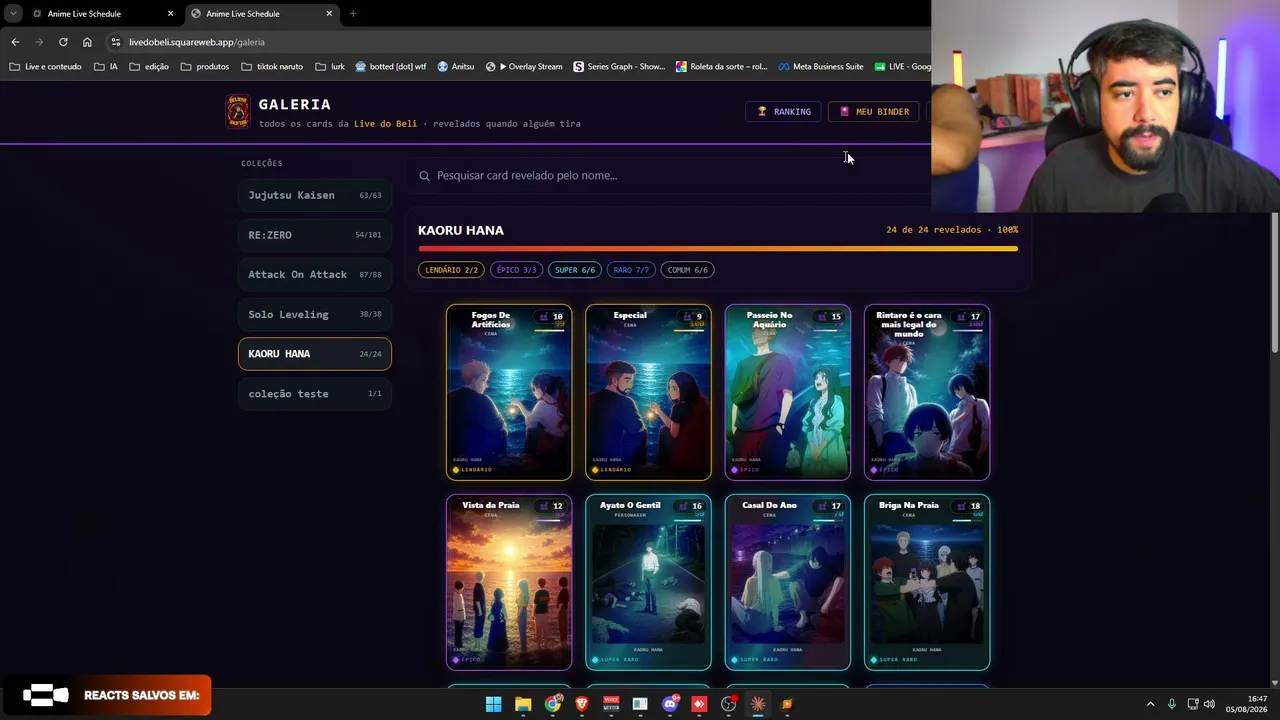Image resolution: width=1280 pixels, height=720 pixels.
Task: Open the Meta Business Suite bookmark
Action: tap(821, 67)
